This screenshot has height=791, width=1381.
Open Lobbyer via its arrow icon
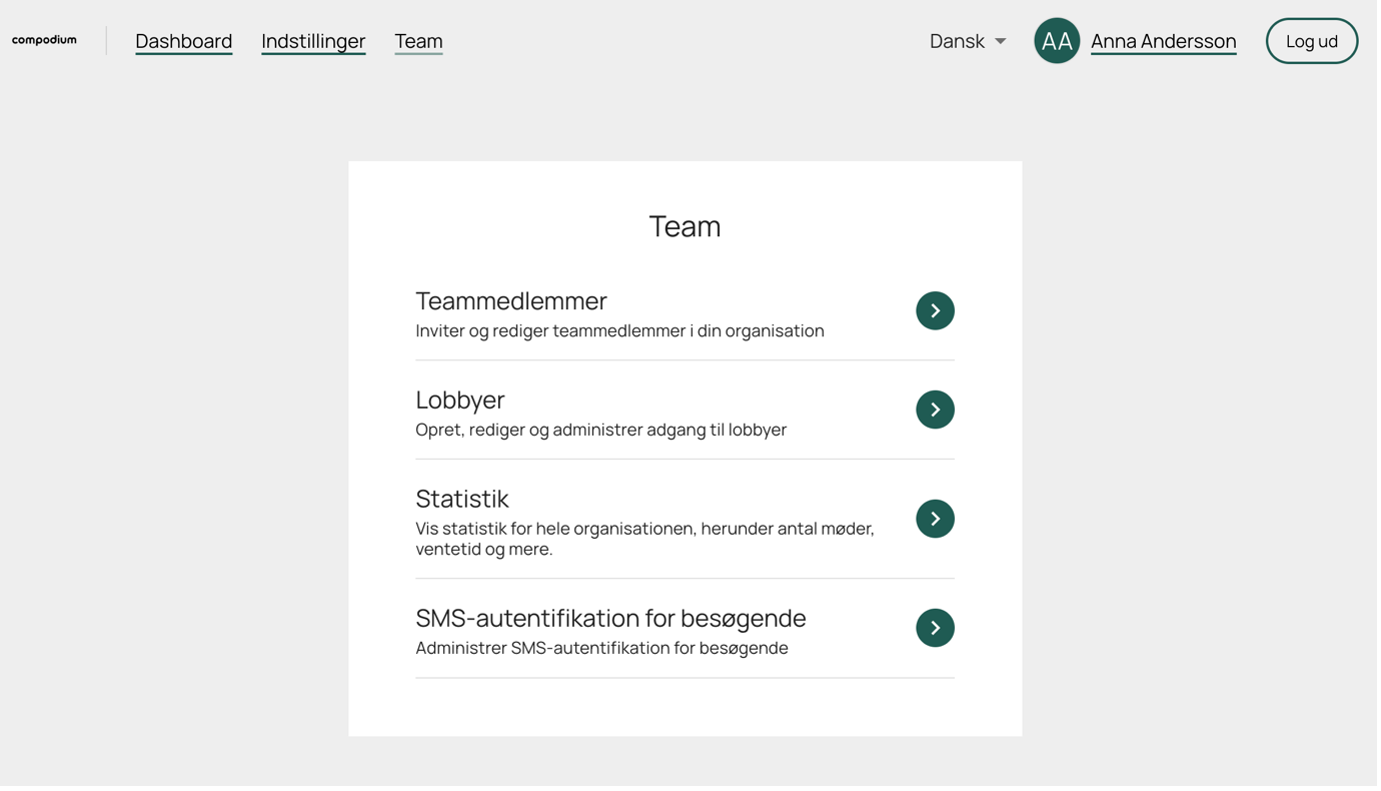tap(937, 411)
